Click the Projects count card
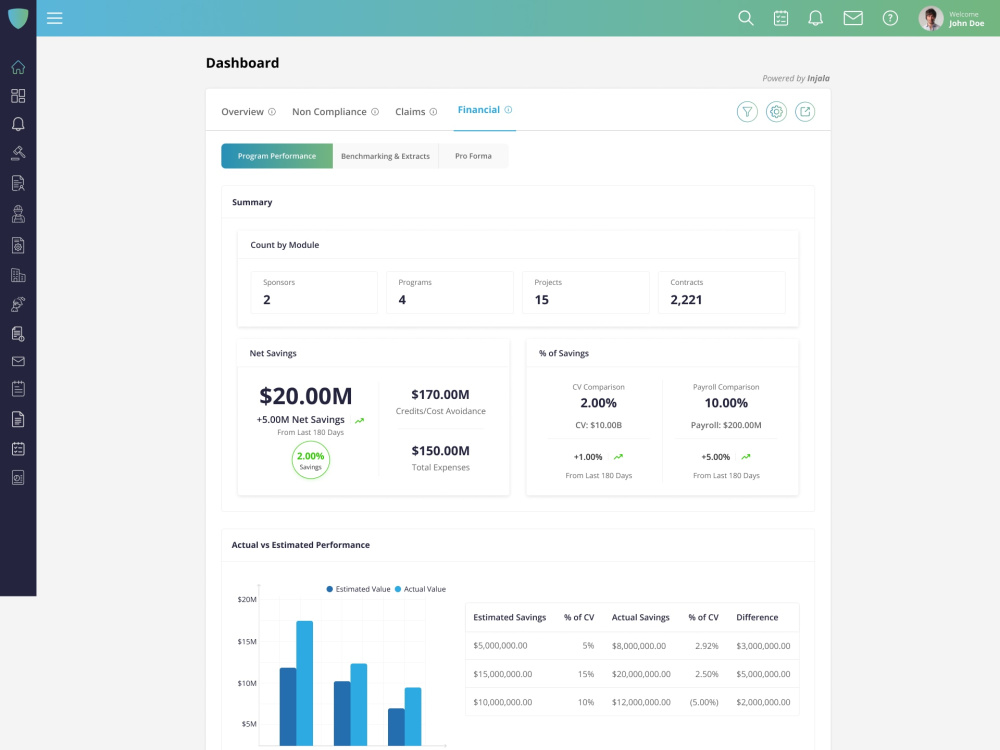 coord(585,292)
